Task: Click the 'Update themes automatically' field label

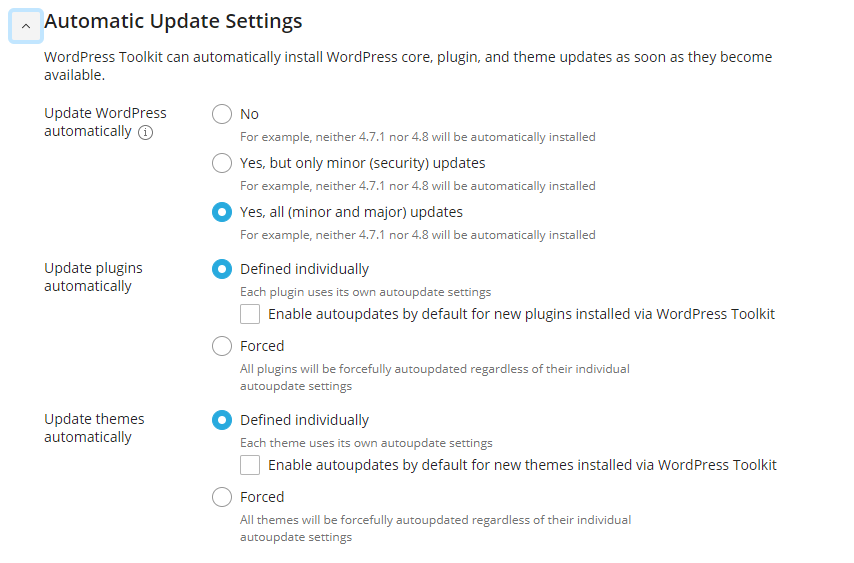Action: pyautogui.click(x=94, y=427)
